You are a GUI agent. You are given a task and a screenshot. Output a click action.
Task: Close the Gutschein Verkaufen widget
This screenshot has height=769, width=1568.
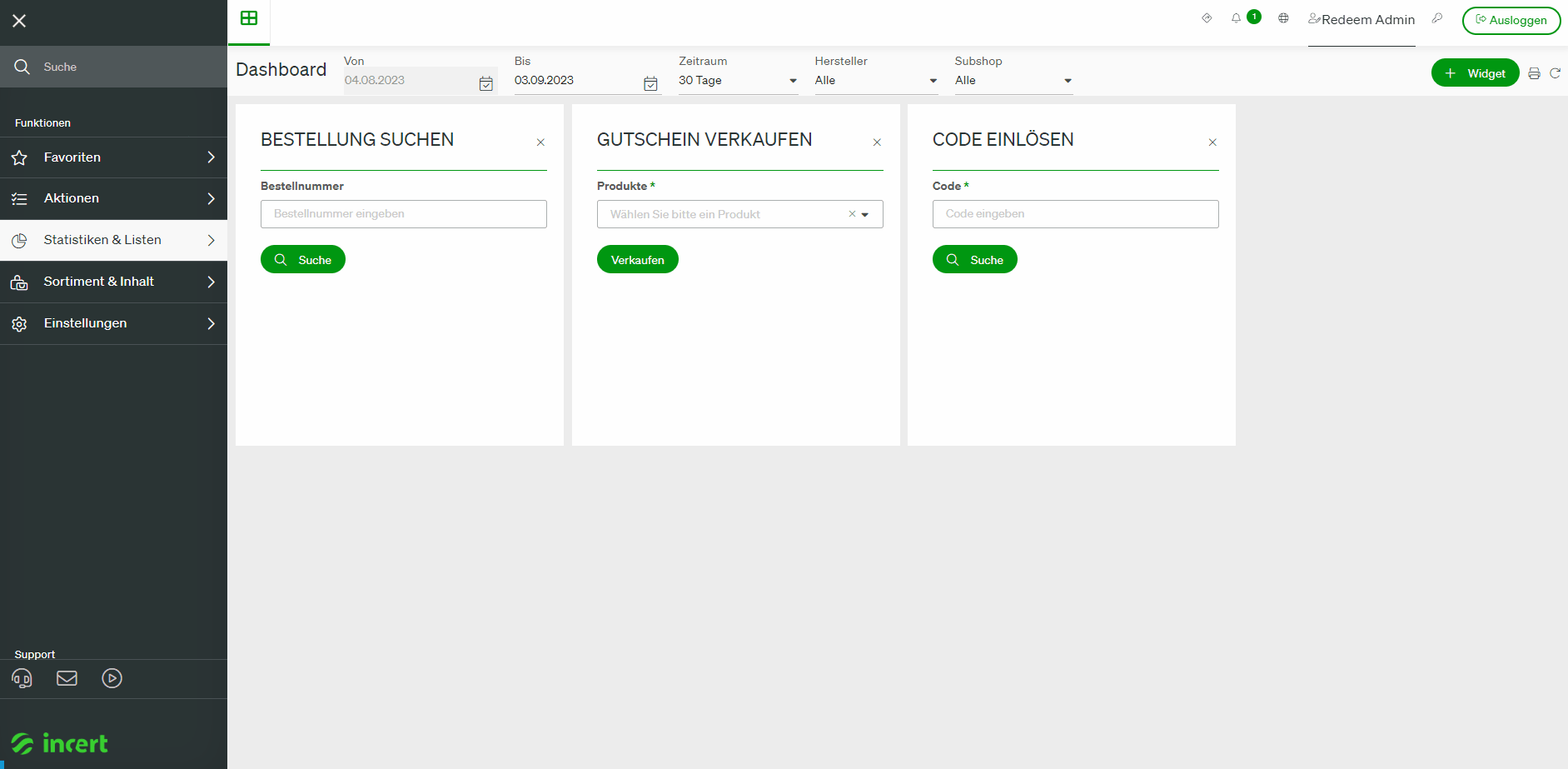[x=877, y=142]
